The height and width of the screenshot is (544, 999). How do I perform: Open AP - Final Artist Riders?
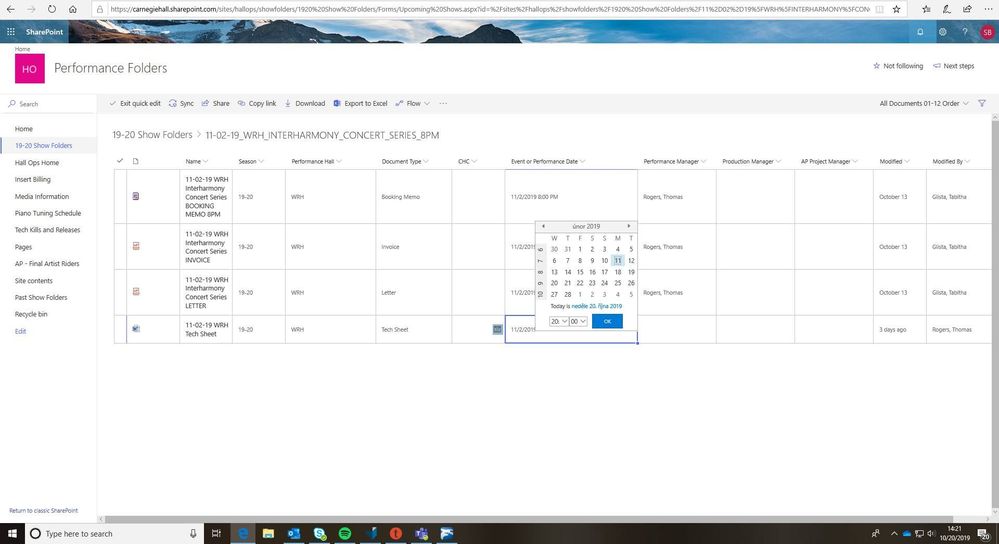pos(47,264)
